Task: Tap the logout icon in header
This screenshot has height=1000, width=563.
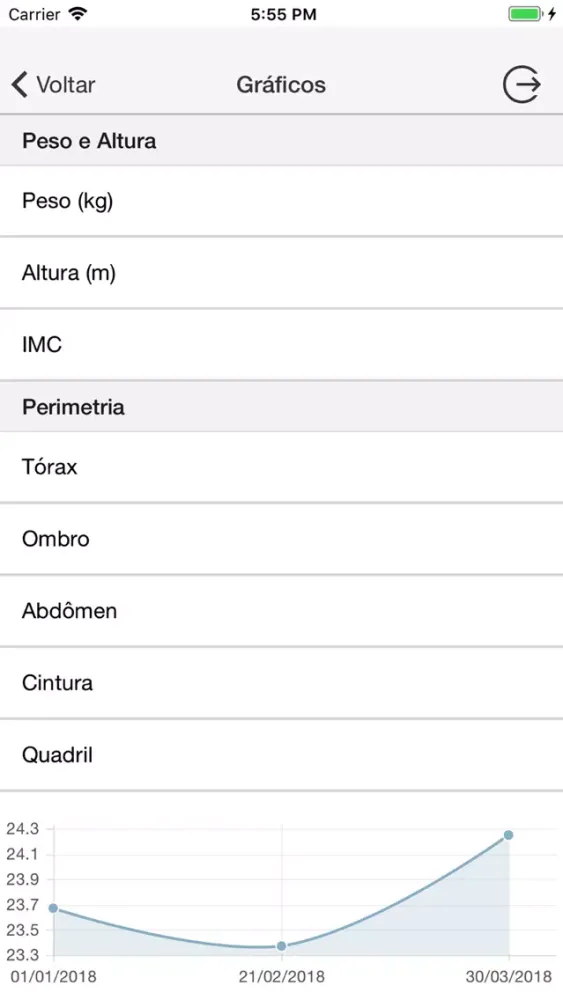Action: tap(522, 84)
